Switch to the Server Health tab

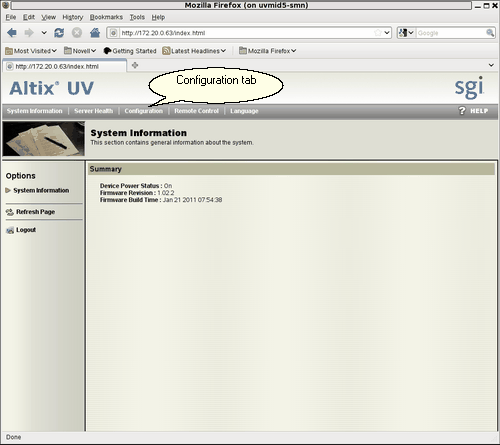(x=94, y=111)
